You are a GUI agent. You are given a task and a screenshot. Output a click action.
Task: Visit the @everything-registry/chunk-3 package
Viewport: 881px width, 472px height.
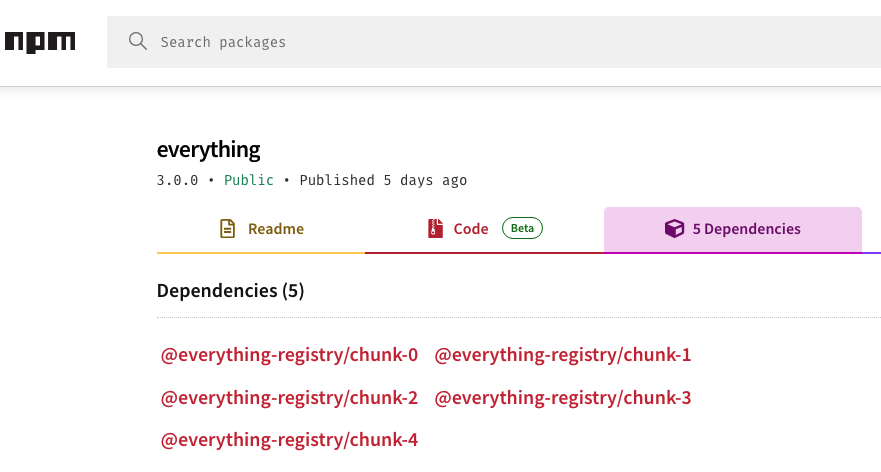pyautogui.click(x=563, y=398)
